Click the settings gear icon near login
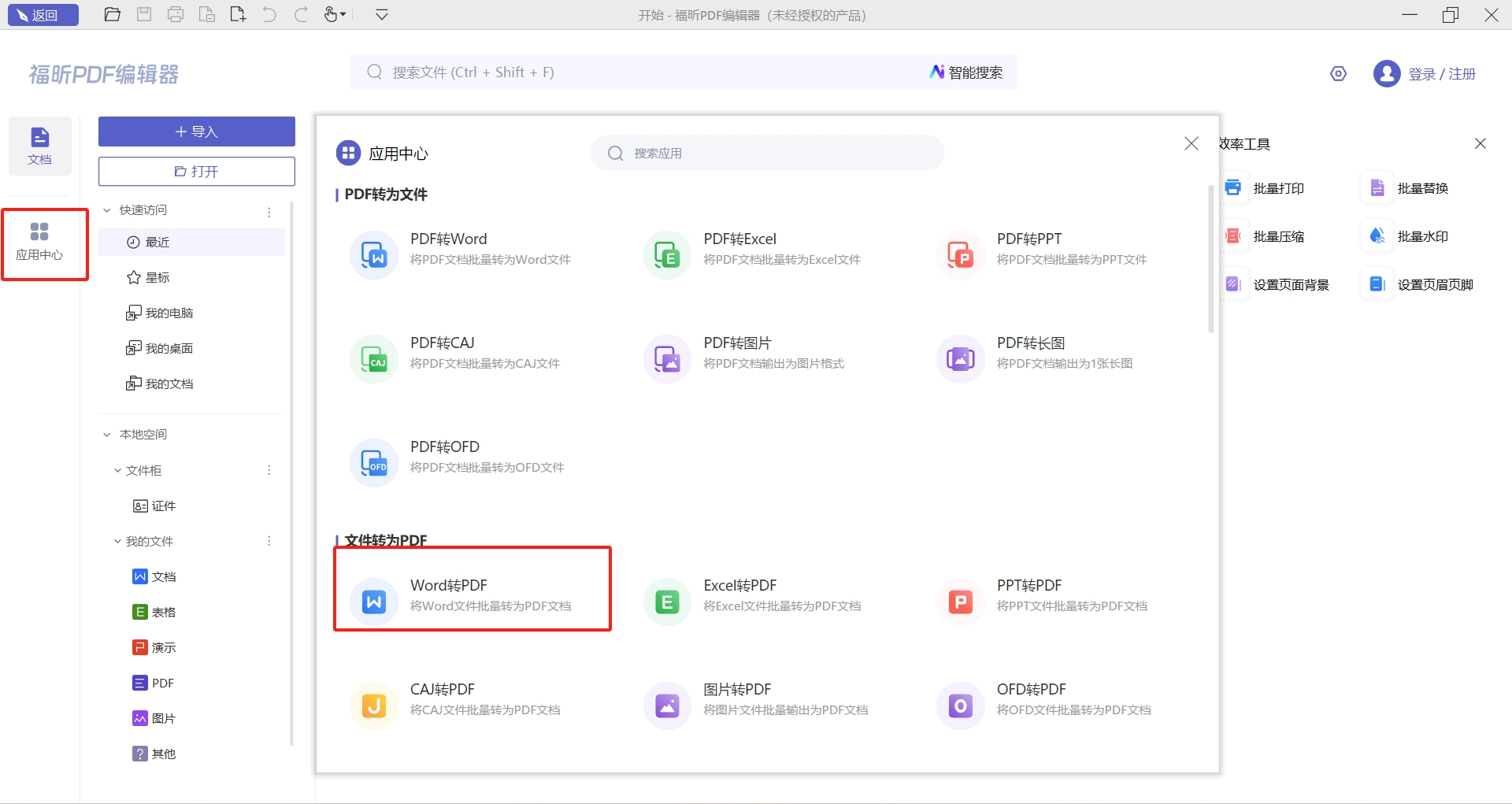 [x=1338, y=74]
